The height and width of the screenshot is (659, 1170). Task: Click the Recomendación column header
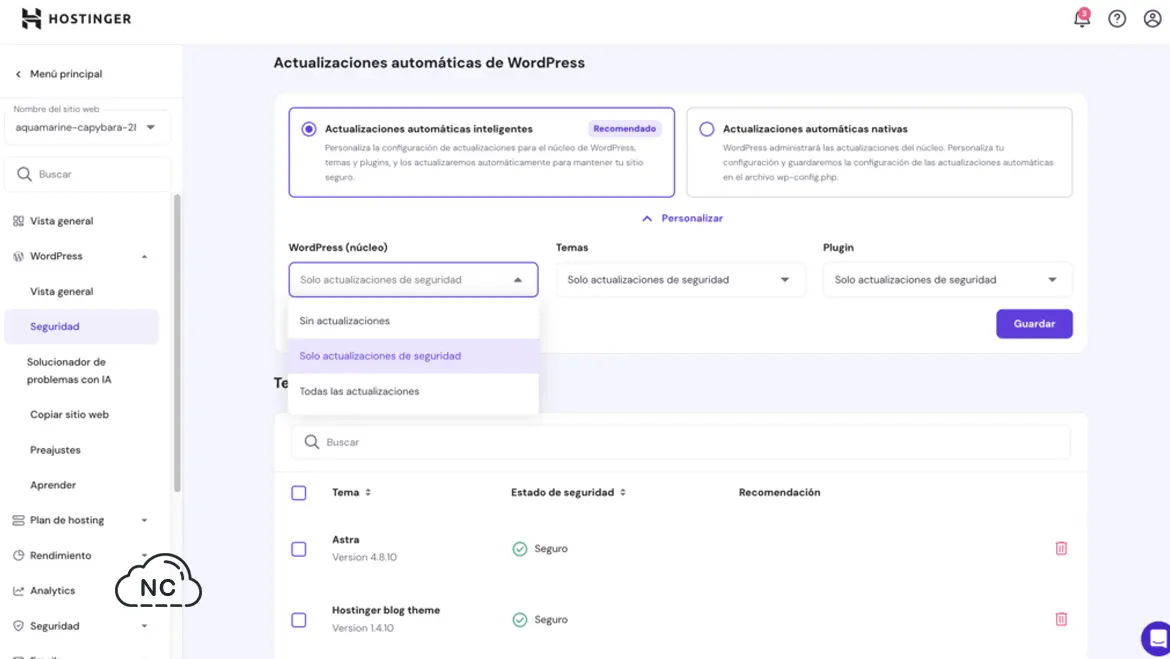pyautogui.click(x=779, y=493)
